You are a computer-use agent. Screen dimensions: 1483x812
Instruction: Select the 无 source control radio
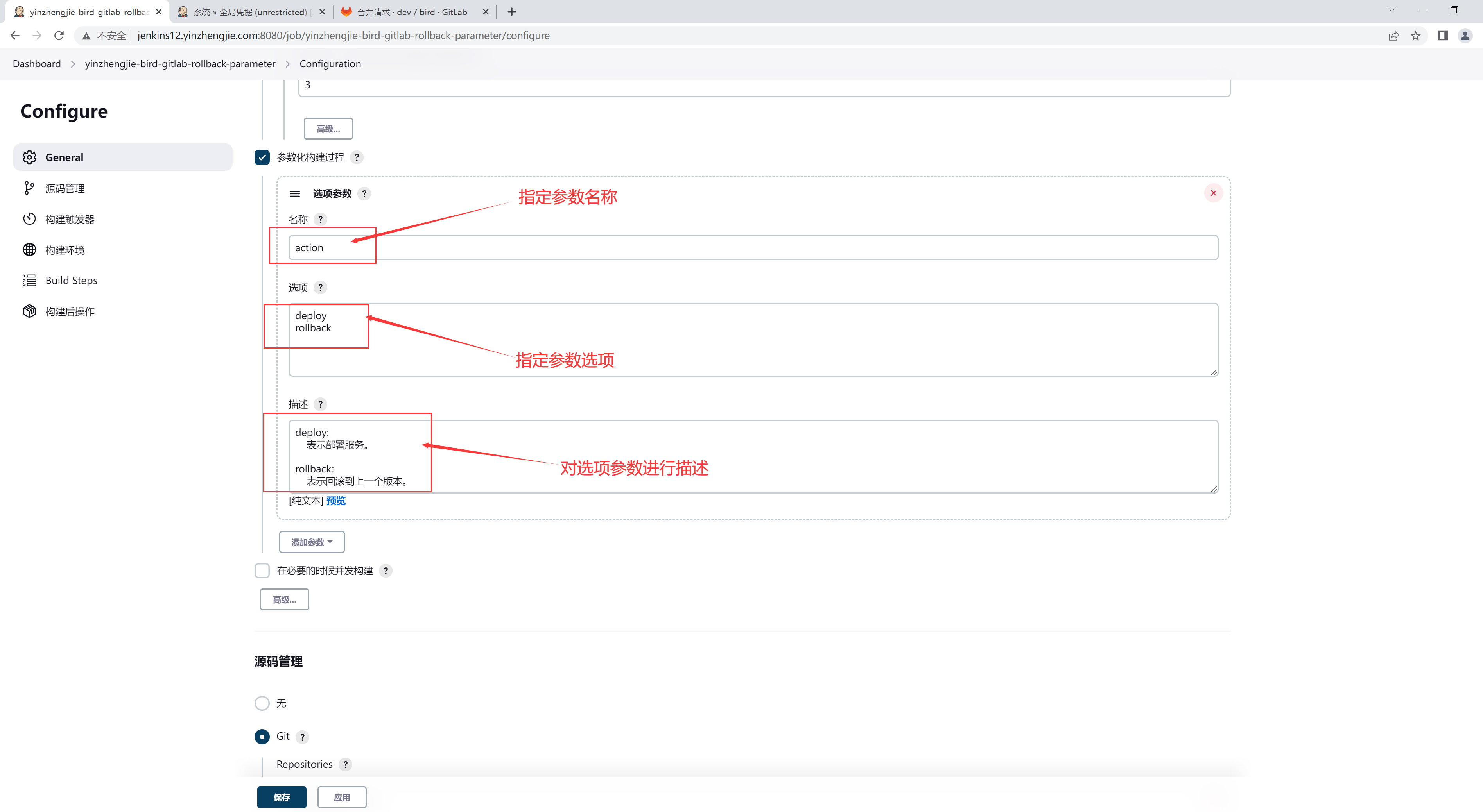point(262,703)
